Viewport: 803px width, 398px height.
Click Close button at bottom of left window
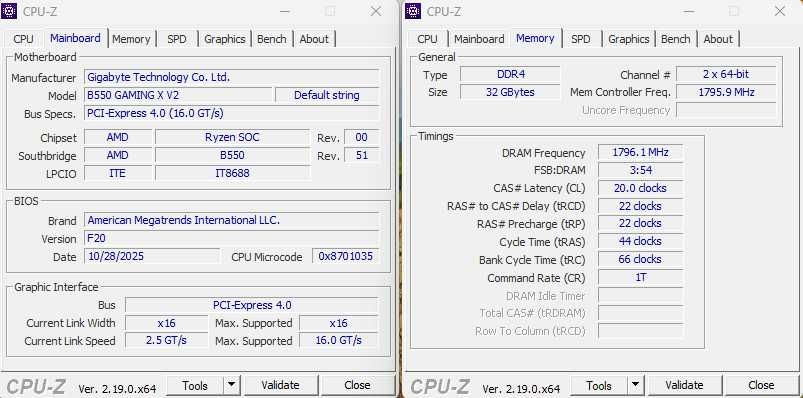point(357,385)
